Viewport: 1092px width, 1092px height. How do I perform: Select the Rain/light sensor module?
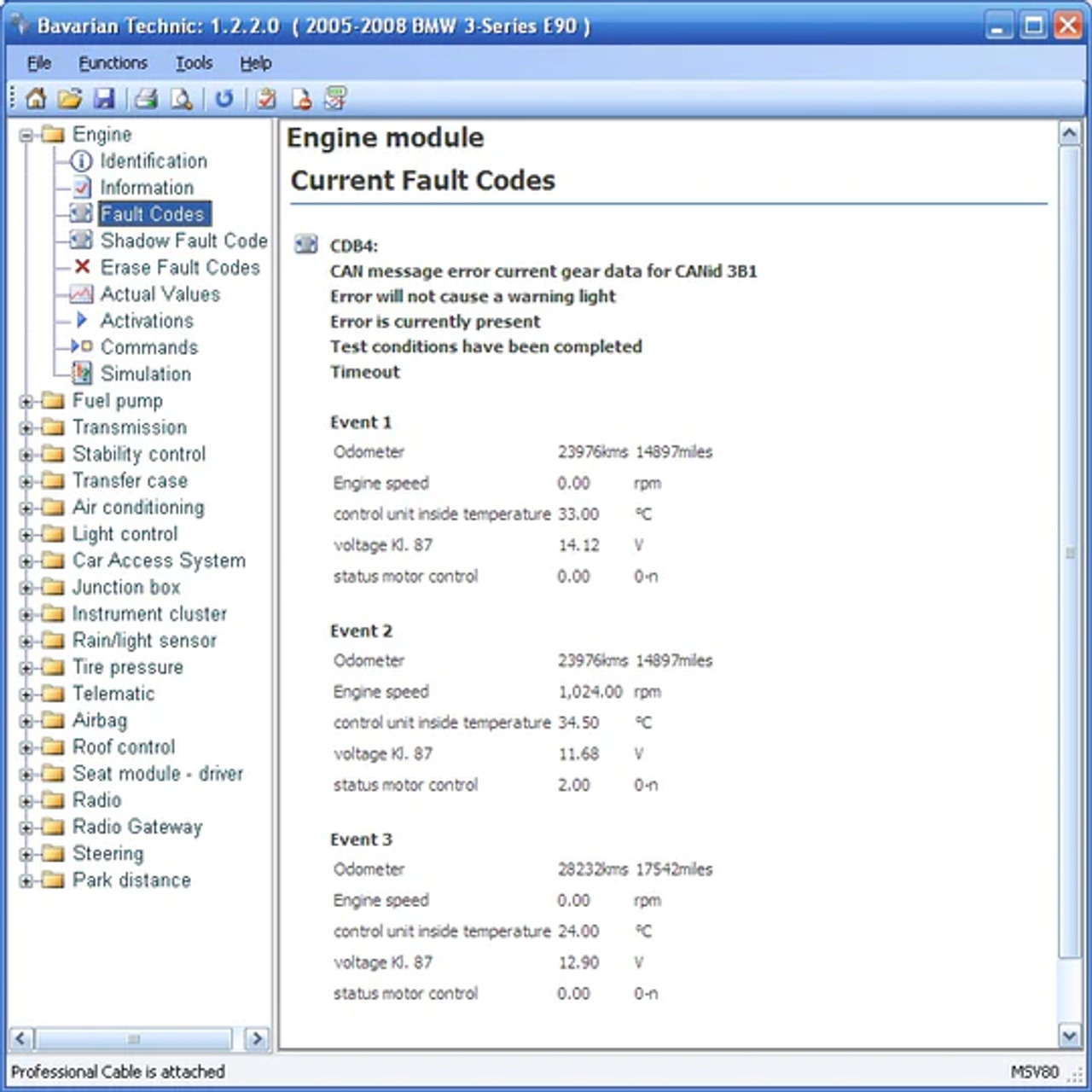pos(144,641)
